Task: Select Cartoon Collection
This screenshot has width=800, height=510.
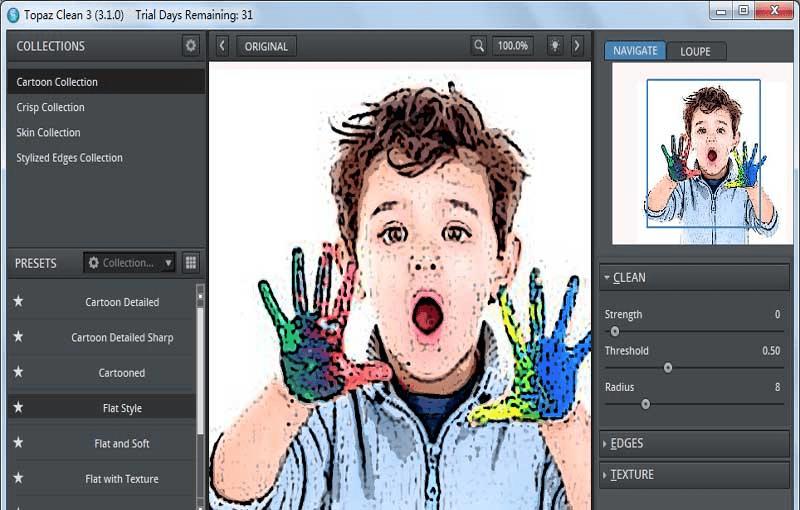Action: (106, 82)
